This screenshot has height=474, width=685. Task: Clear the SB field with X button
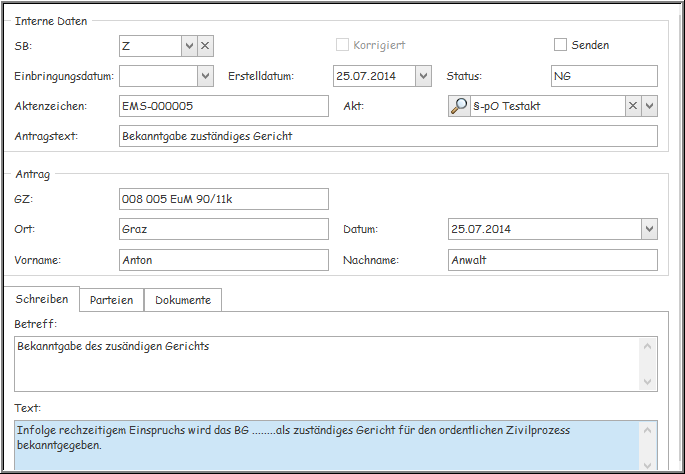point(205,46)
